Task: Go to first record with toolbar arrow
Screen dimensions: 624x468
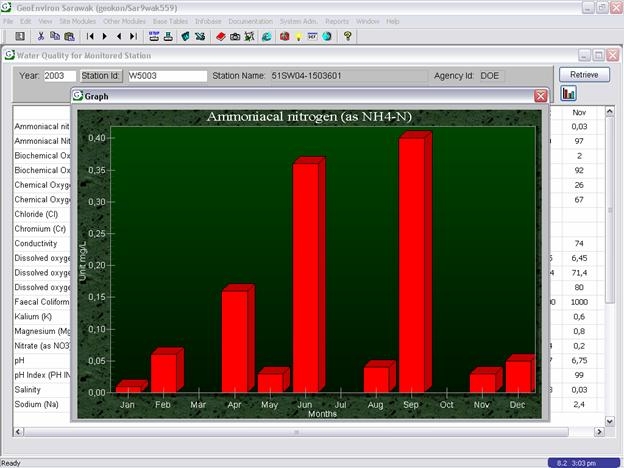Action: tap(91, 36)
